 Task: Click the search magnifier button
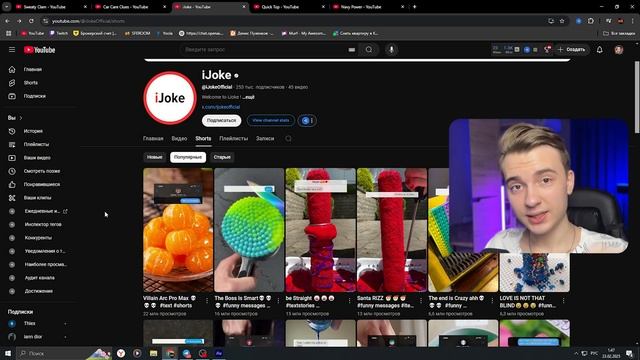coord(369,49)
